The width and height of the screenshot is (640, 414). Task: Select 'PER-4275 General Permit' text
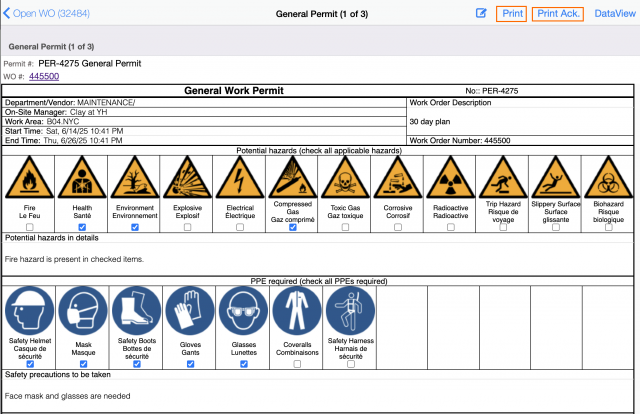click(90, 64)
